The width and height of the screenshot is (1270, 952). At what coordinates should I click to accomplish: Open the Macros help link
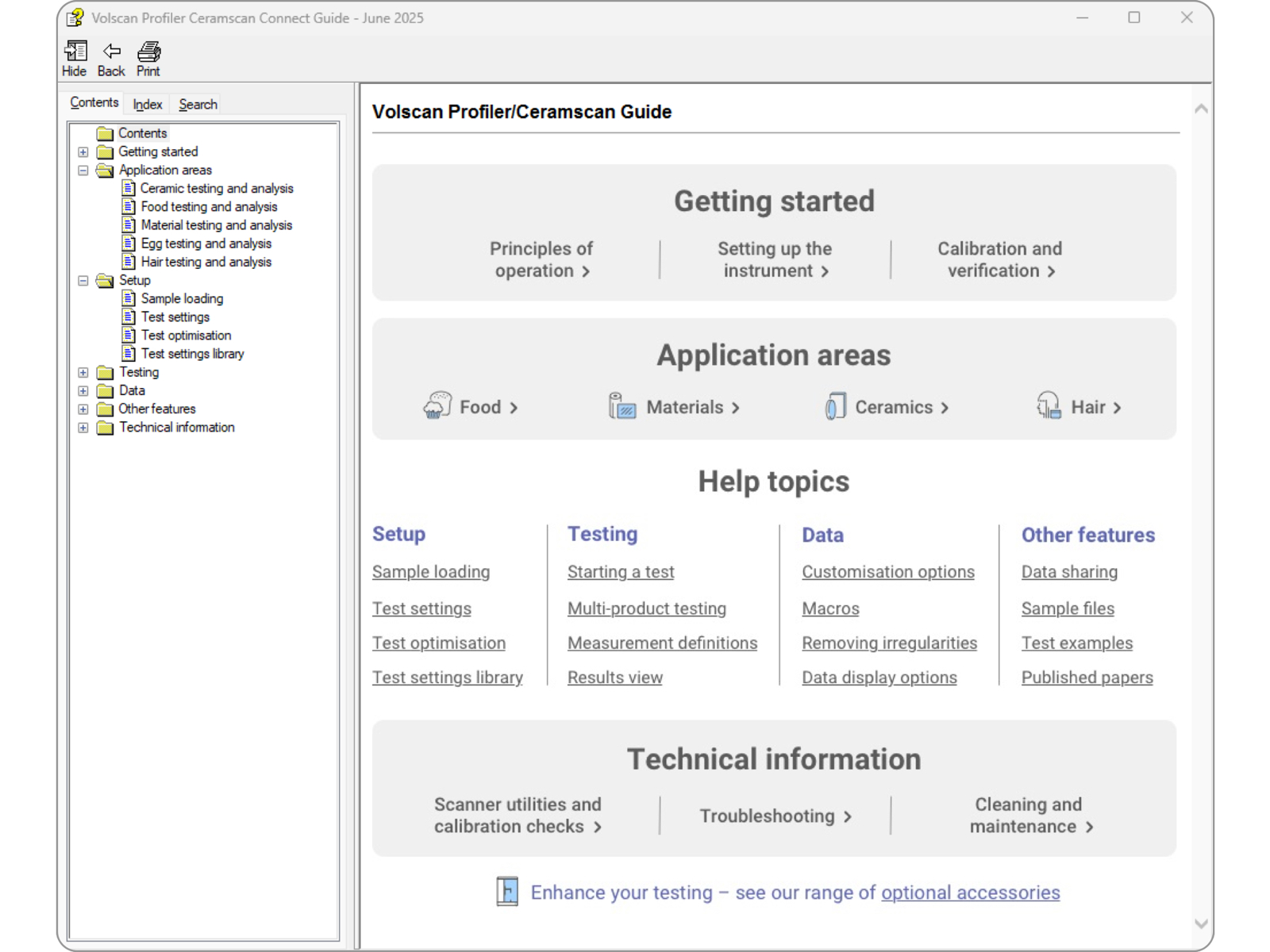click(x=830, y=608)
